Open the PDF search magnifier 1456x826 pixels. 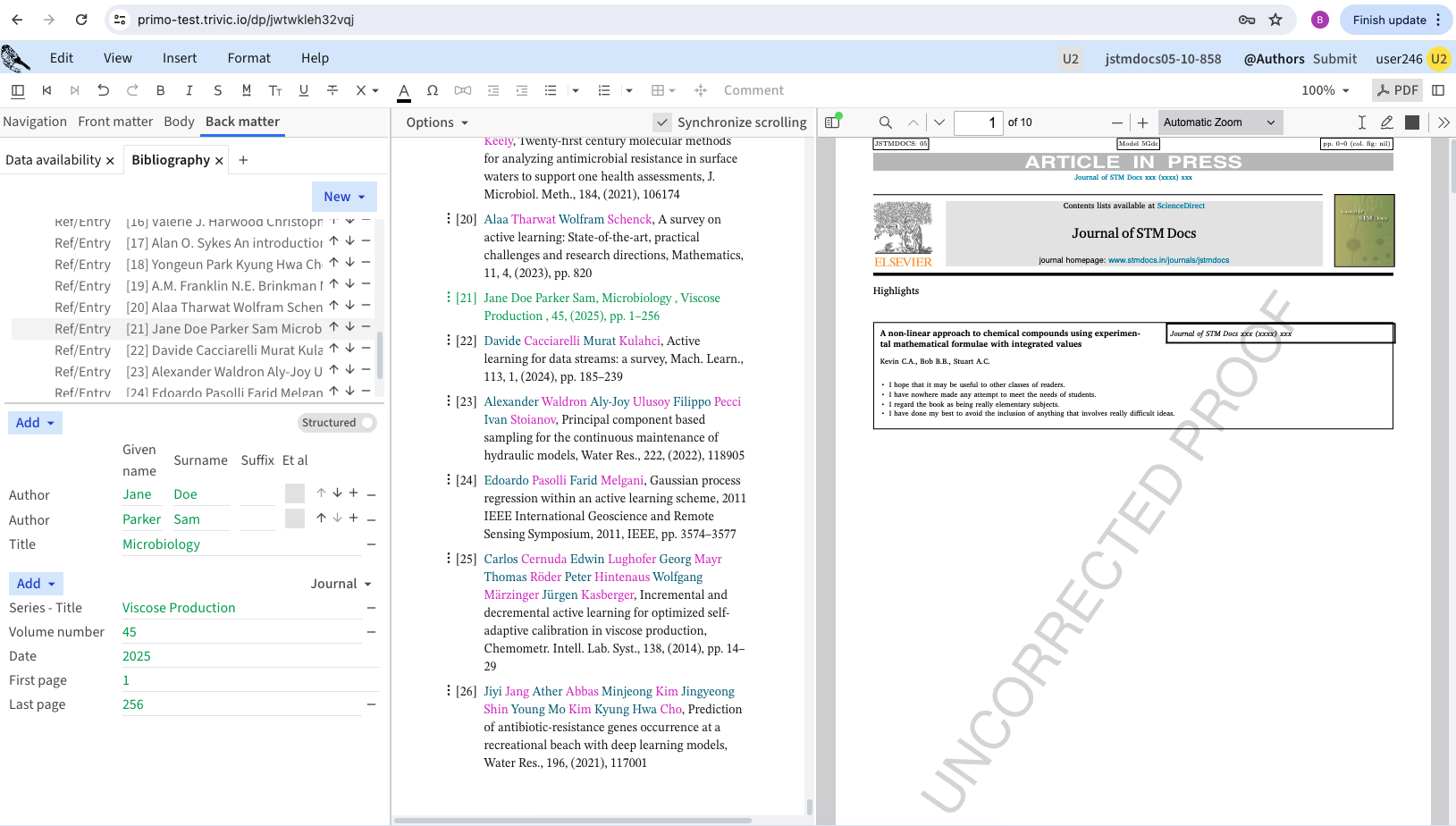point(885,122)
